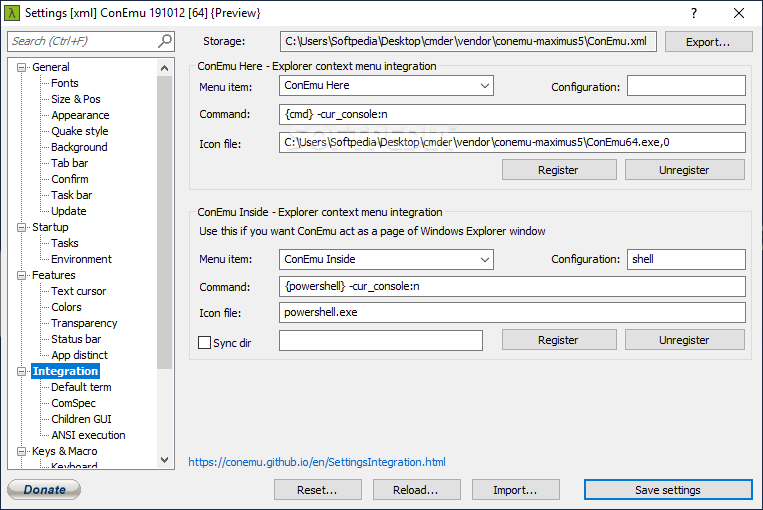763x510 pixels.
Task: Open Transparency settings page
Action: pos(84,323)
